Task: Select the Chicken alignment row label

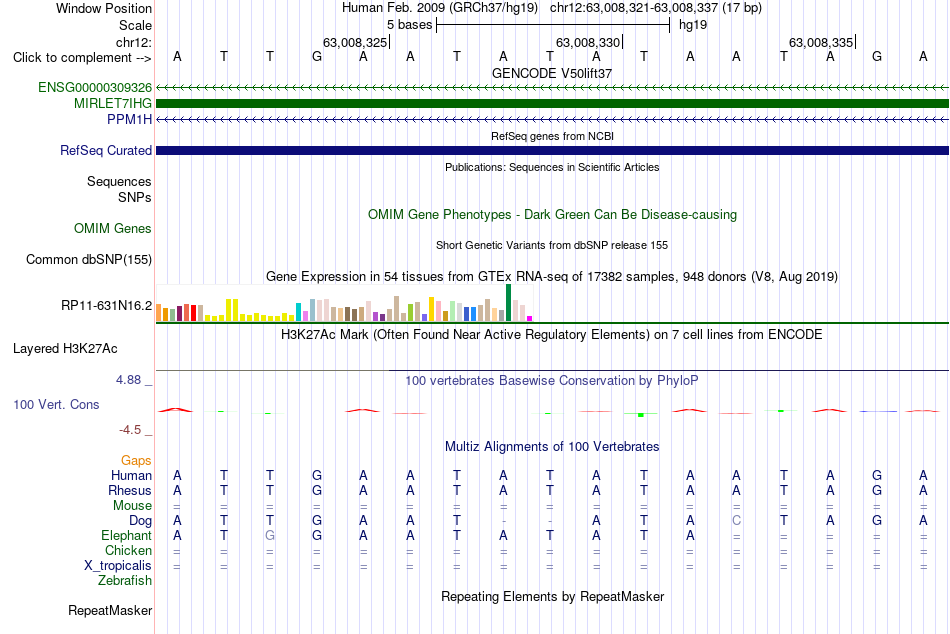Action: click(x=128, y=550)
